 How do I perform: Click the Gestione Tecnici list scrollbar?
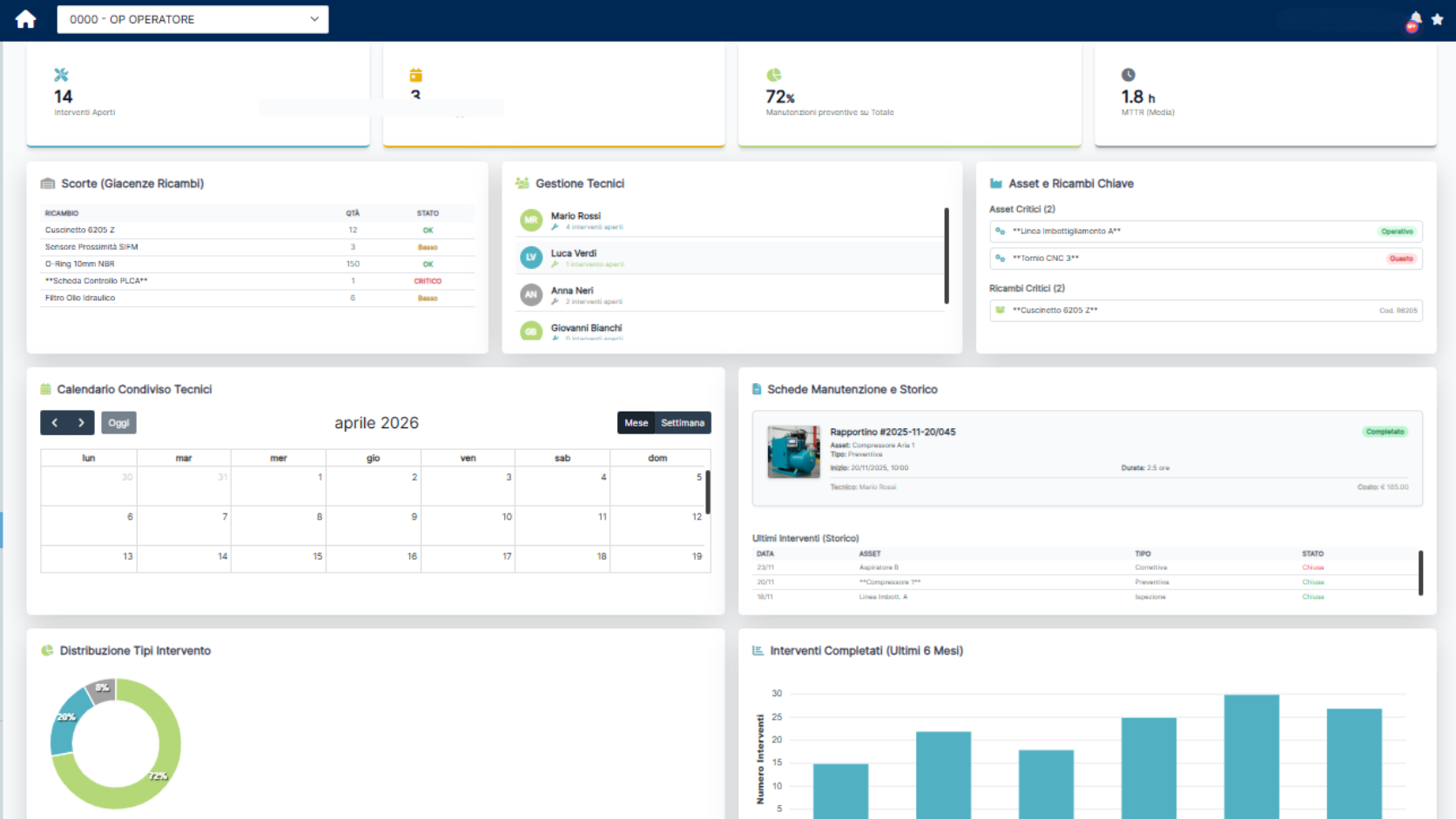[947, 255]
